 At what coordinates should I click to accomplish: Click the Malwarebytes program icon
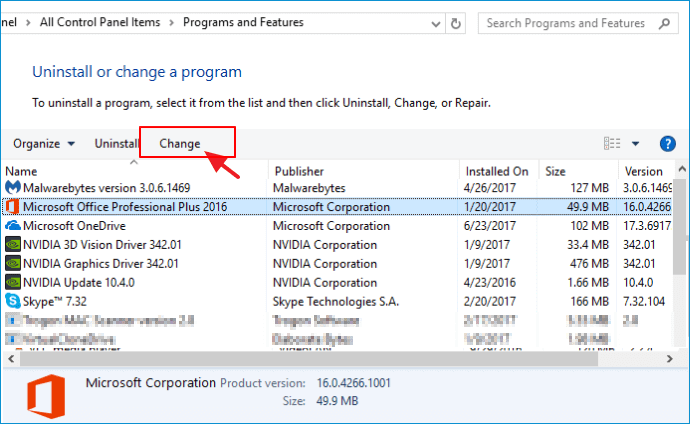(13, 188)
